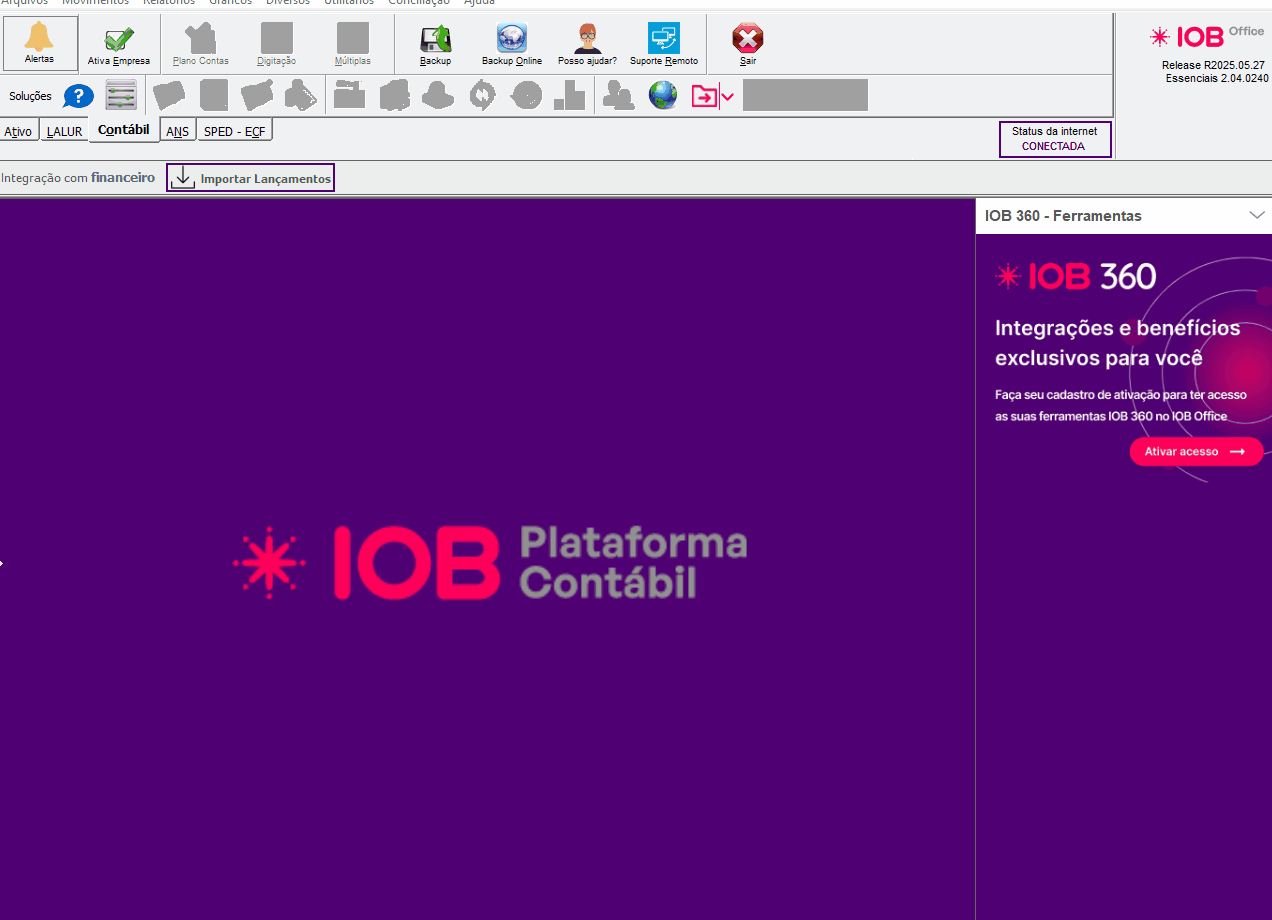The image size is (1272, 920).
Task: Click the Importar Lançamentos button
Action: pos(251,178)
